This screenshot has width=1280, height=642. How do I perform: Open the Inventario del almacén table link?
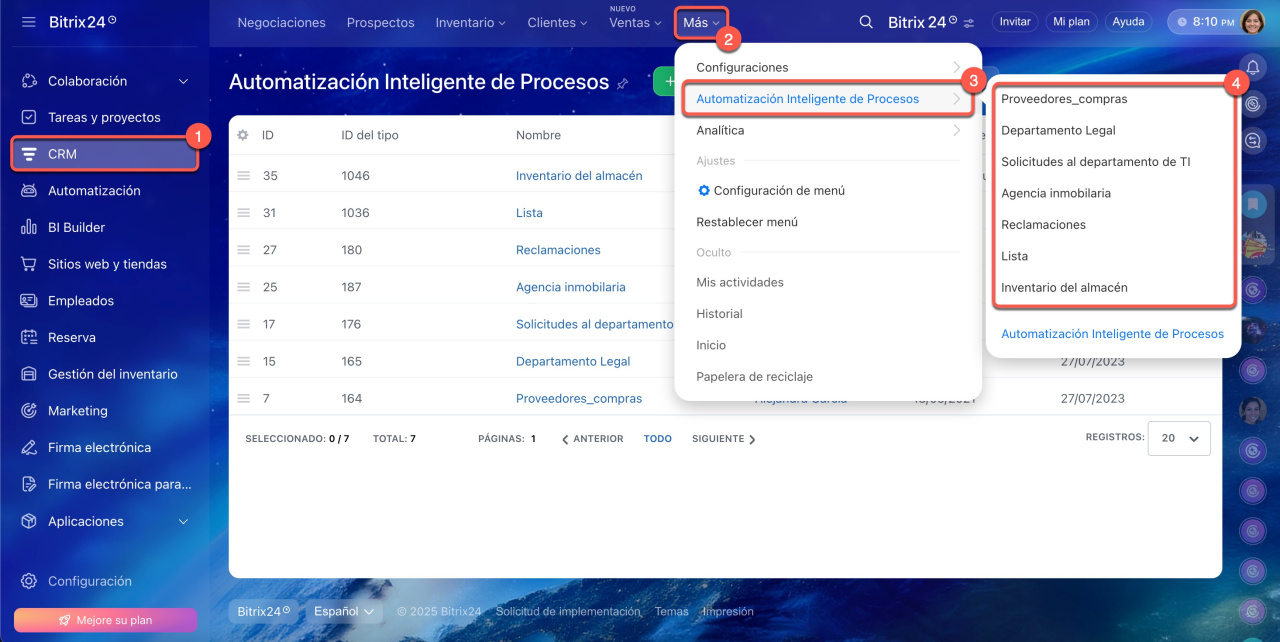click(579, 176)
